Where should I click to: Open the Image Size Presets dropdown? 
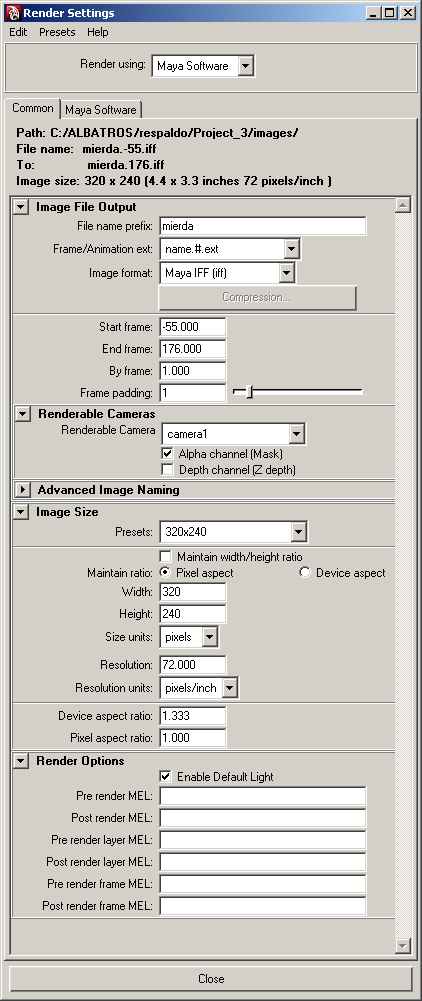(x=233, y=532)
